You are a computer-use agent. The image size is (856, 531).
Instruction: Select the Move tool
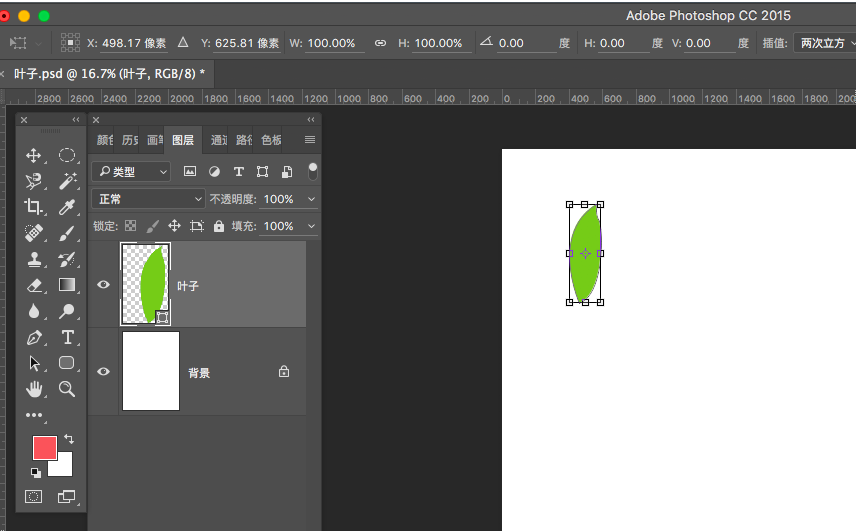(34, 156)
